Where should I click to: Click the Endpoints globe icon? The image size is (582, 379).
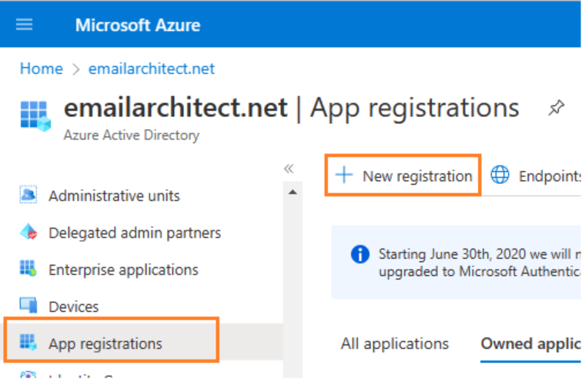point(500,175)
